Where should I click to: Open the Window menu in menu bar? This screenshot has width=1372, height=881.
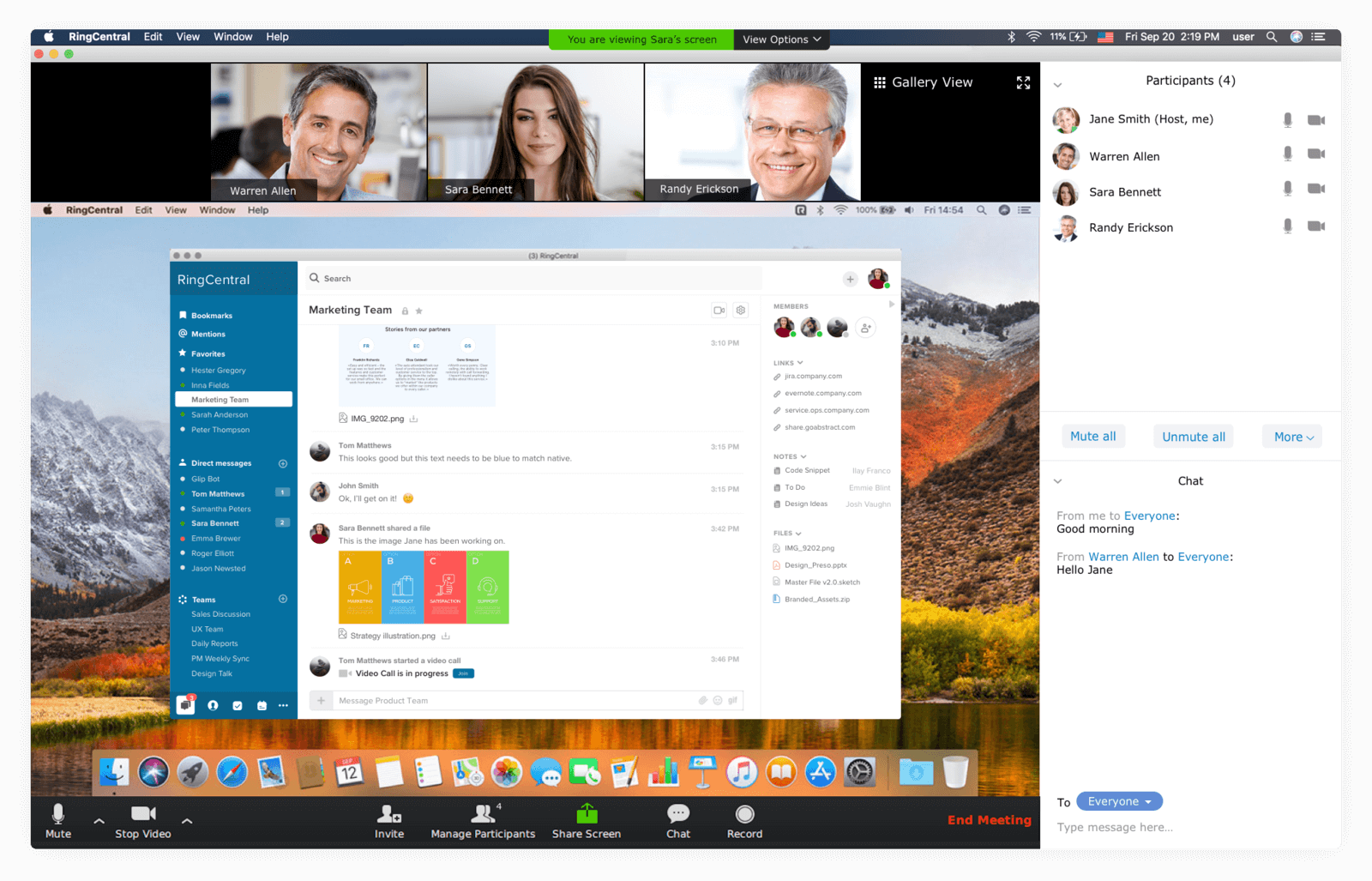point(232,37)
